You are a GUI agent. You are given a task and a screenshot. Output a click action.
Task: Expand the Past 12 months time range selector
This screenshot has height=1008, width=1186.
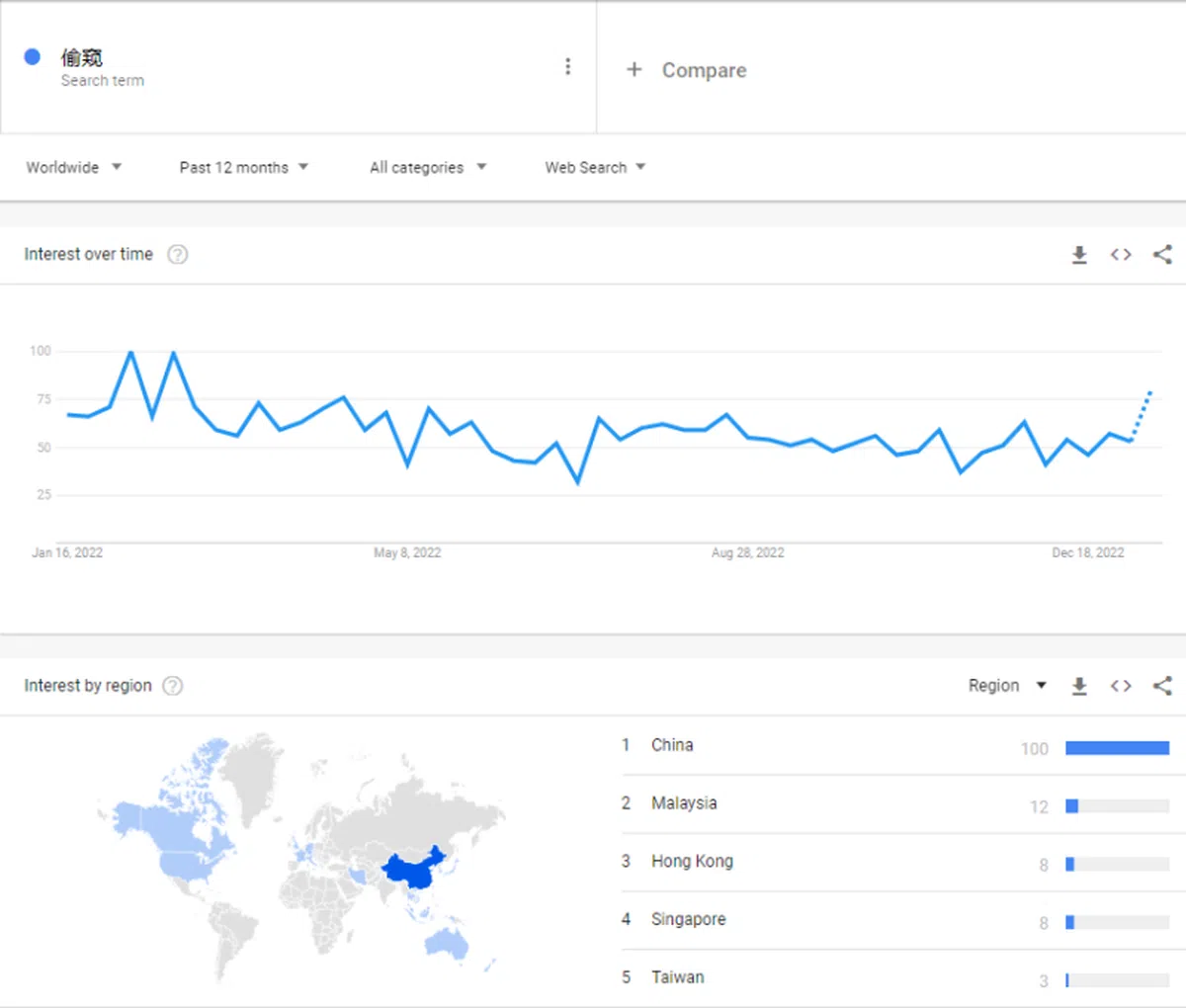pos(243,167)
